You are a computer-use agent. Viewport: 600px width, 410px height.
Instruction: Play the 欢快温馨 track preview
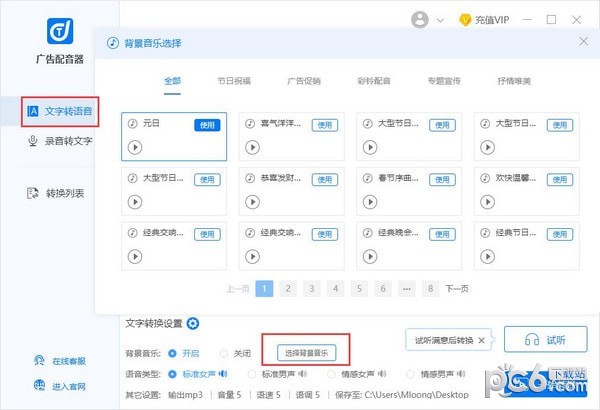pyautogui.click(x=488, y=202)
